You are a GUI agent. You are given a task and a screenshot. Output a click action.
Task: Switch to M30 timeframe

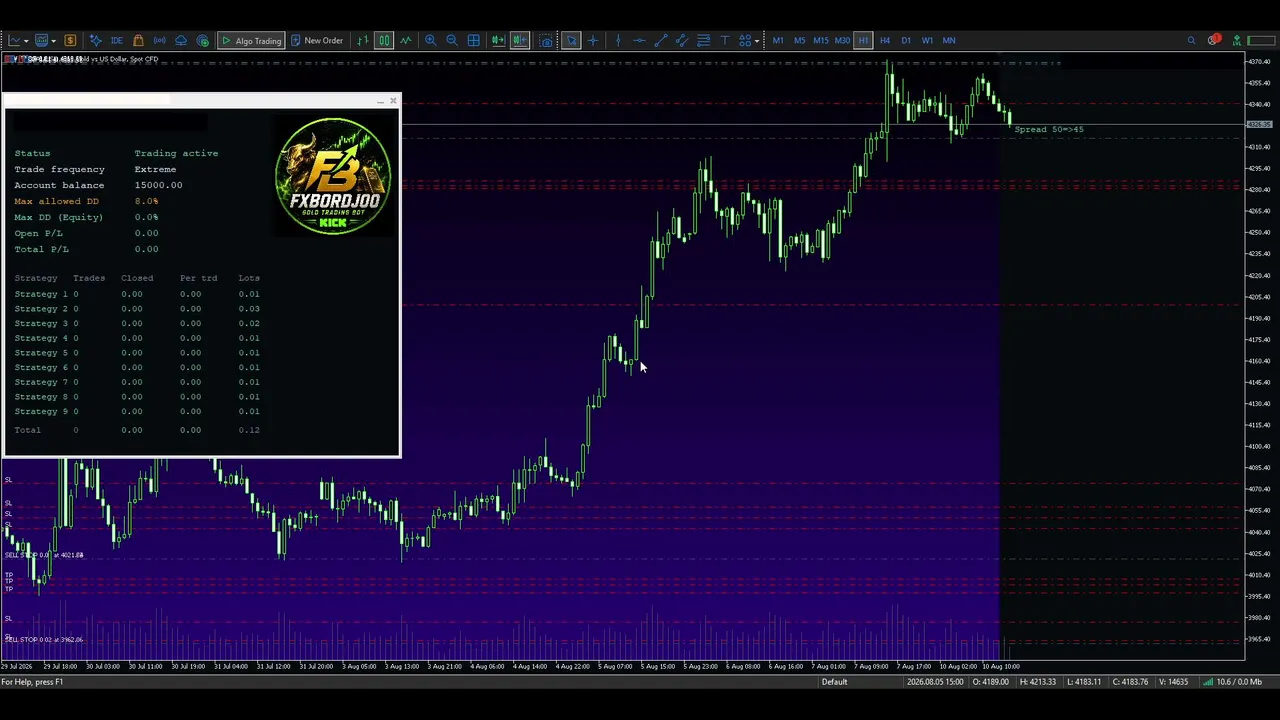(842, 40)
